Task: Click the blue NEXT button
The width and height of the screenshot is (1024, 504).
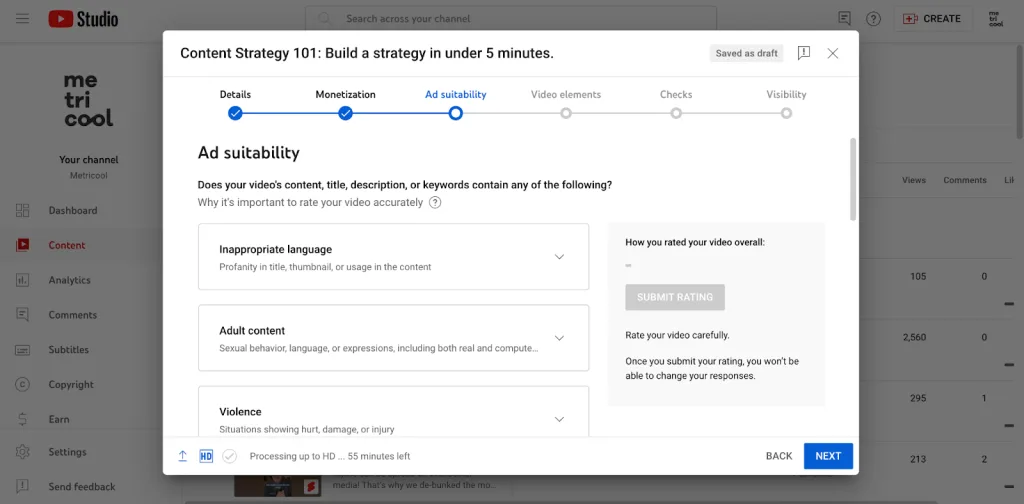Action: 828,456
